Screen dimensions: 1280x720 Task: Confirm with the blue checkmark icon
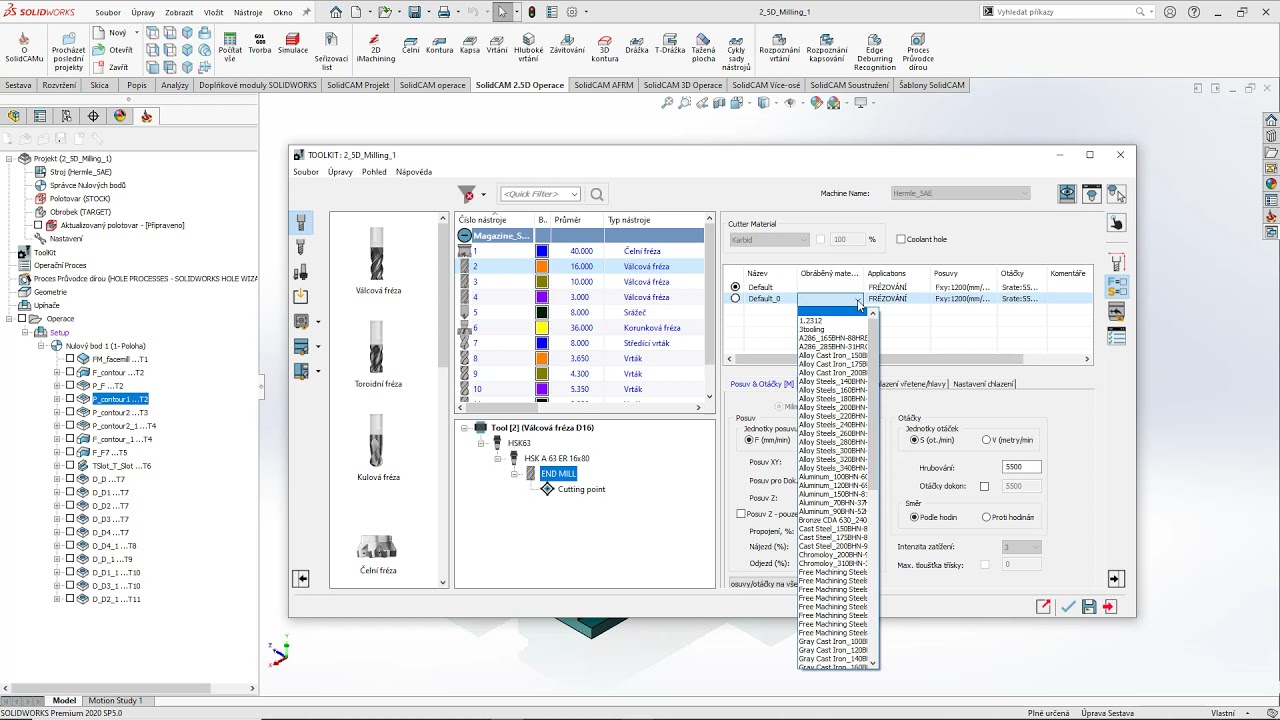tap(1068, 606)
